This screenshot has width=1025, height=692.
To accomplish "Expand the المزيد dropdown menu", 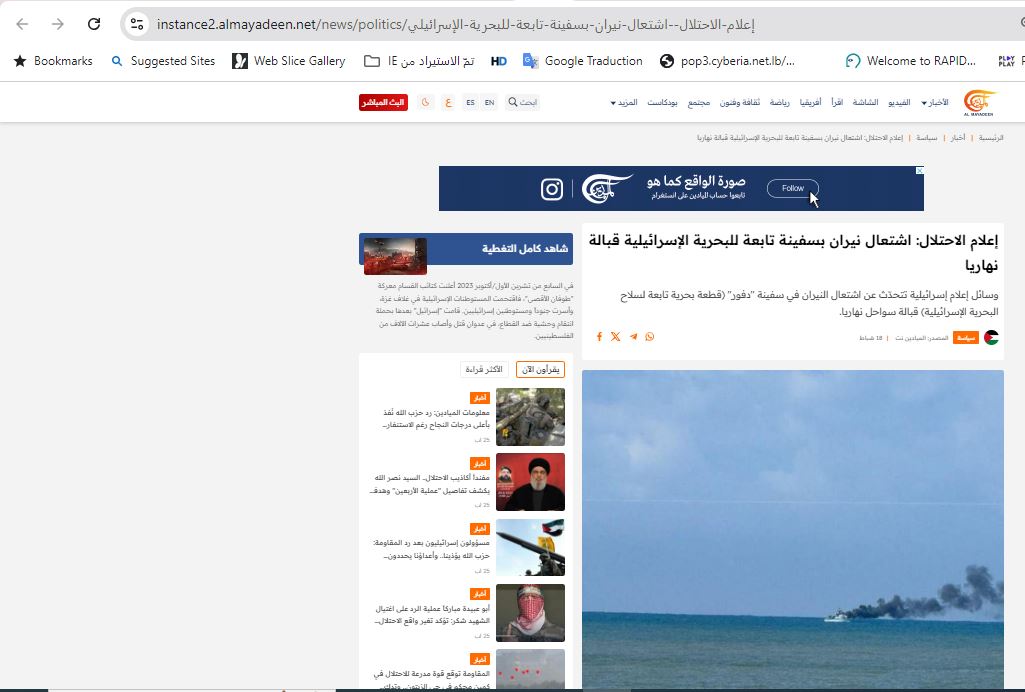I will click(x=624, y=102).
